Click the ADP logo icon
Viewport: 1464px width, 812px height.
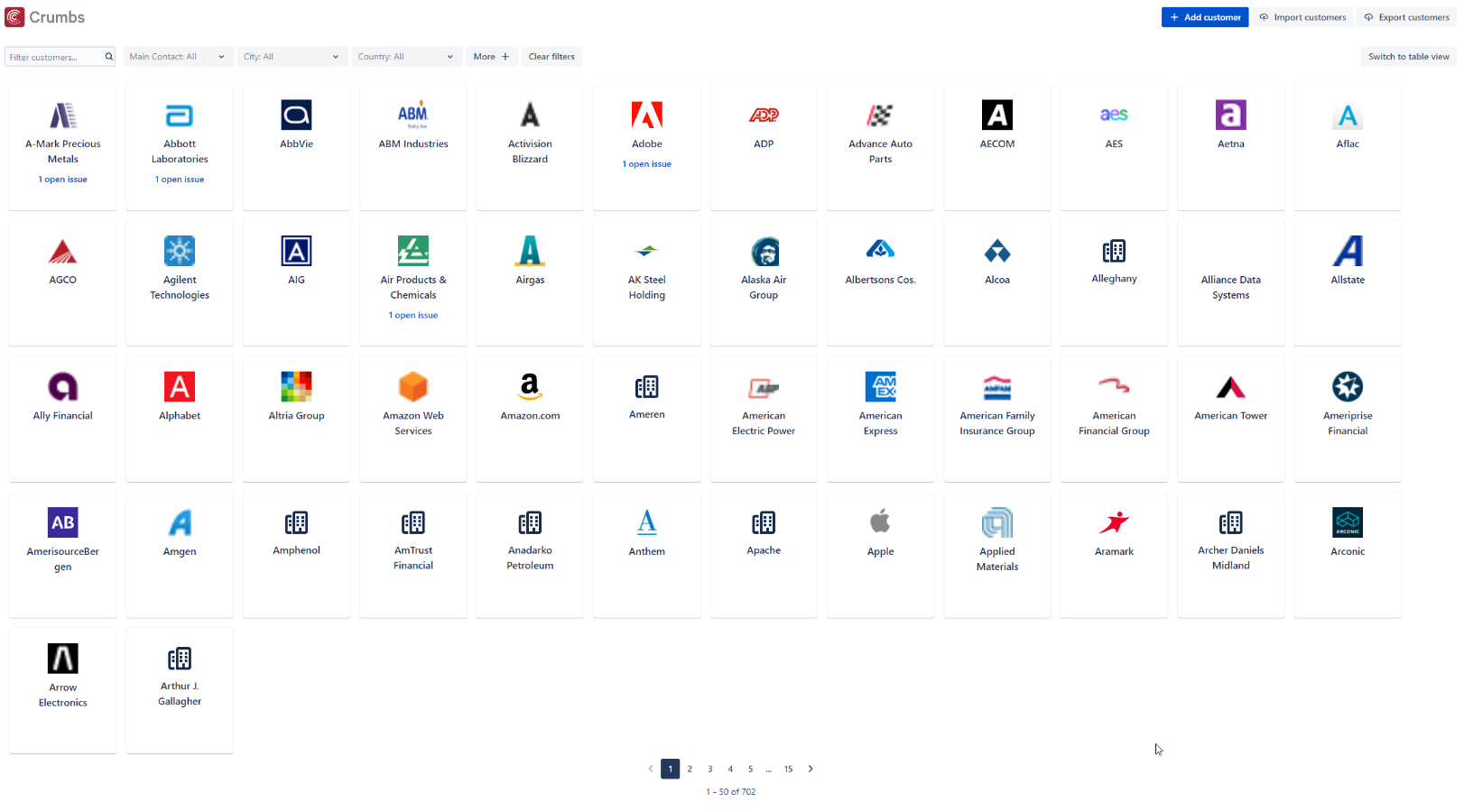764,115
